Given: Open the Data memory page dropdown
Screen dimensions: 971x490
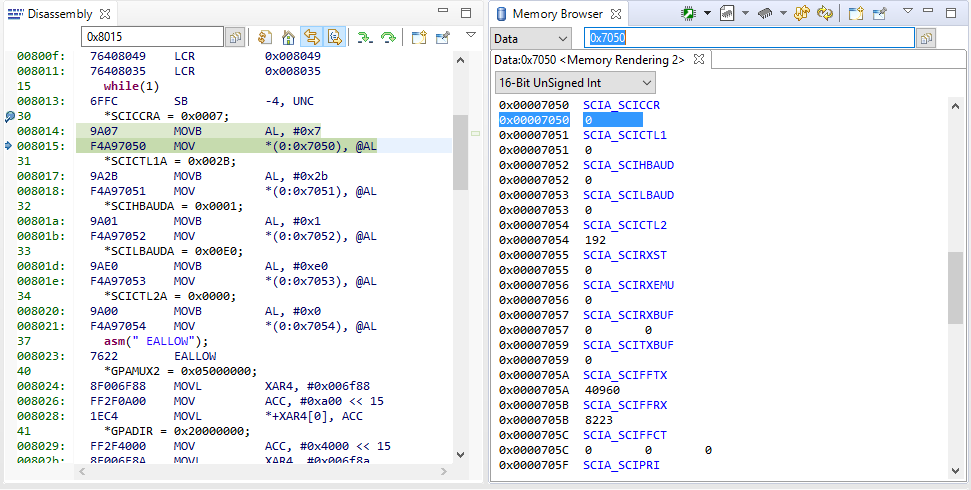Looking at the screenshot, I should point(531,38).
